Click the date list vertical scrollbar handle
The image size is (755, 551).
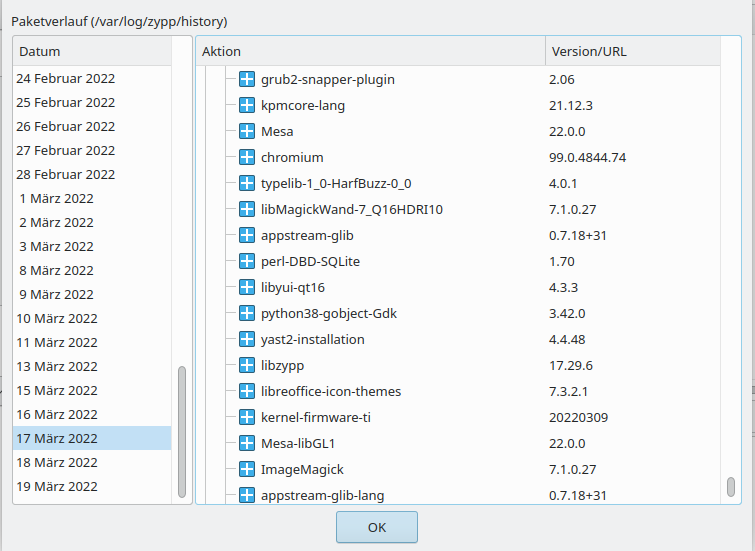click(182, 432)
